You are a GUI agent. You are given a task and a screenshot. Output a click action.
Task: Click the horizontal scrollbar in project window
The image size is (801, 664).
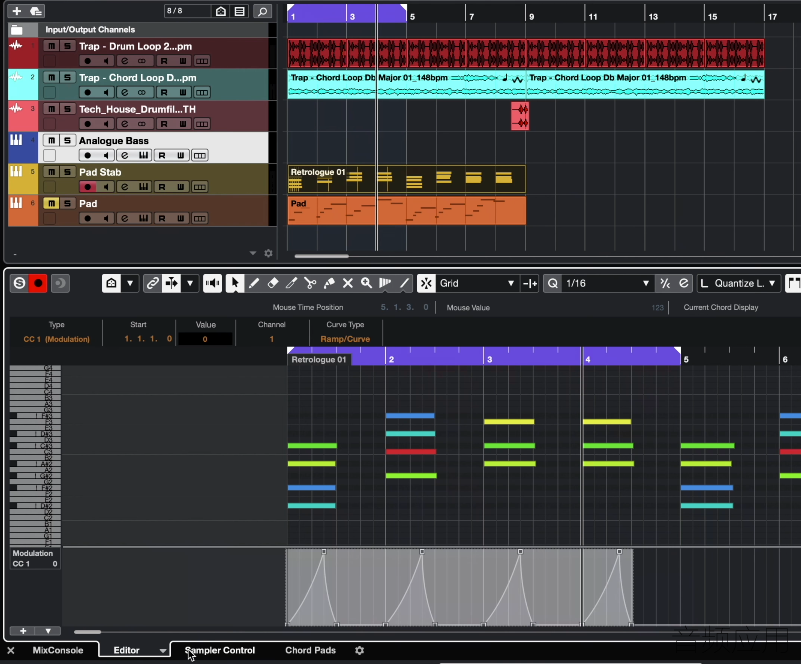click(x=322, y=256)
